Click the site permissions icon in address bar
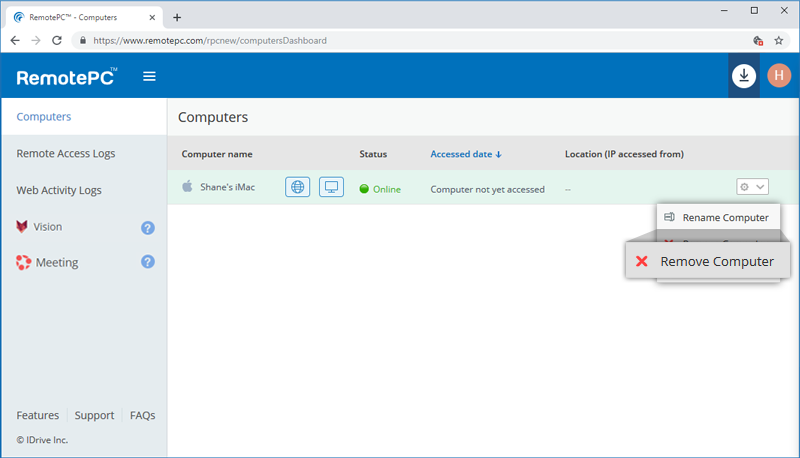The width and height of the screenshot is (800, 458). pyautogui.click(x=758, y=41)
